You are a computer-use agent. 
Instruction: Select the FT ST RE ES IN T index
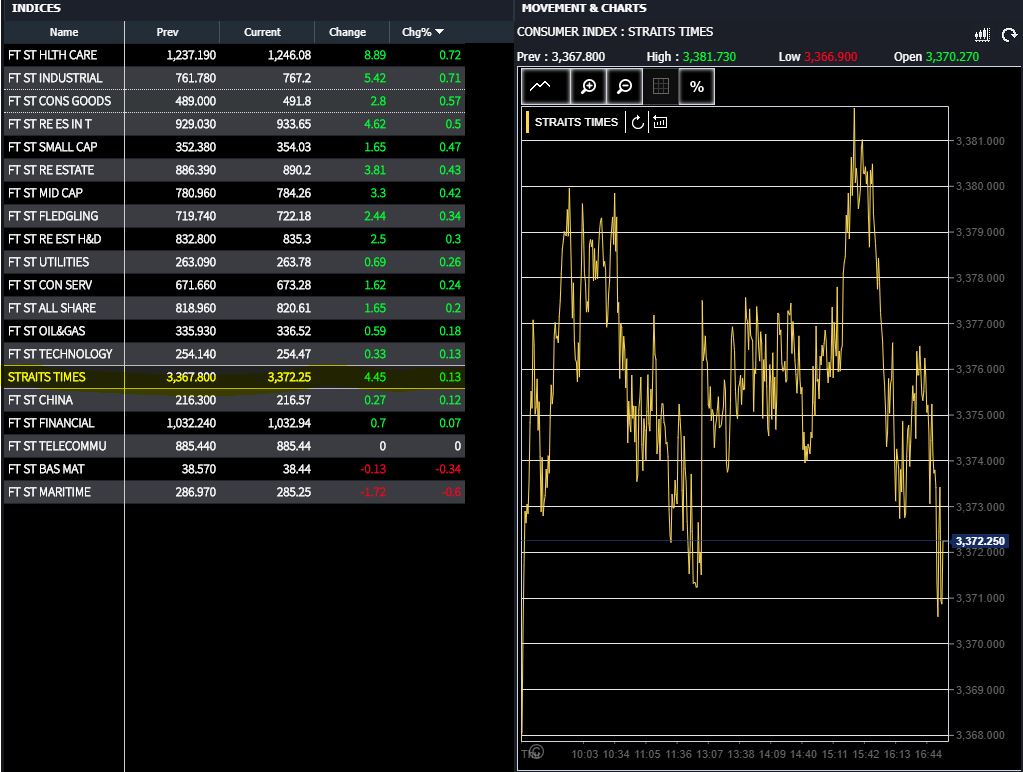[234, 124]
